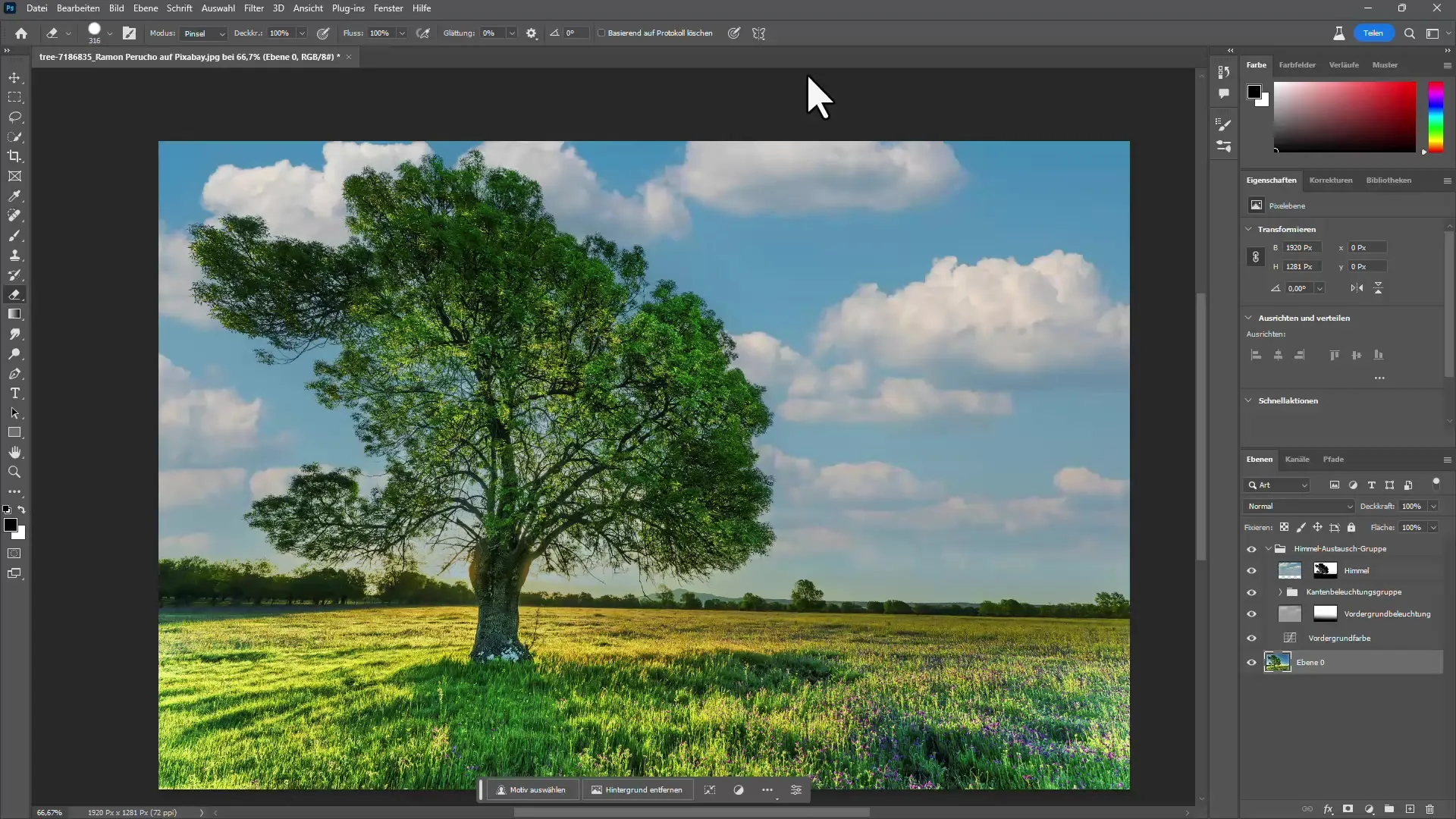
Task: Open the Ebene menu item
Action: coord(143,8)
